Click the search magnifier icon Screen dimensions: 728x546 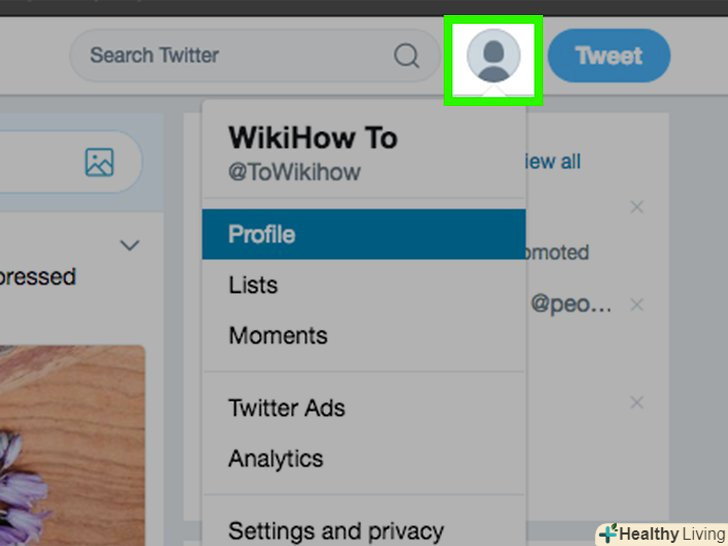coord(407,56)
